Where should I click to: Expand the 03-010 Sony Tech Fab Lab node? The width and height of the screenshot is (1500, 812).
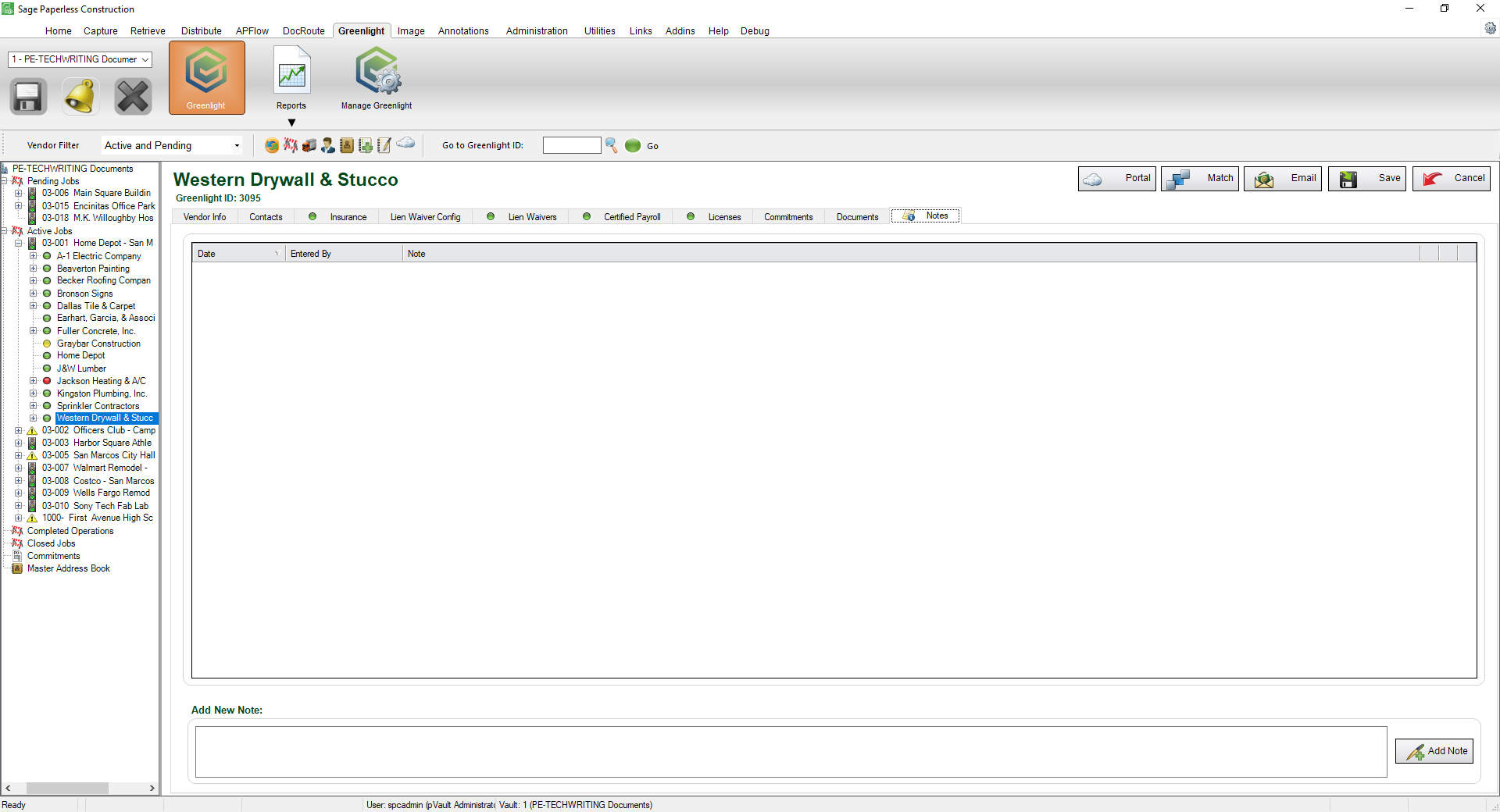pyautogui.click(x=19, y=506)
